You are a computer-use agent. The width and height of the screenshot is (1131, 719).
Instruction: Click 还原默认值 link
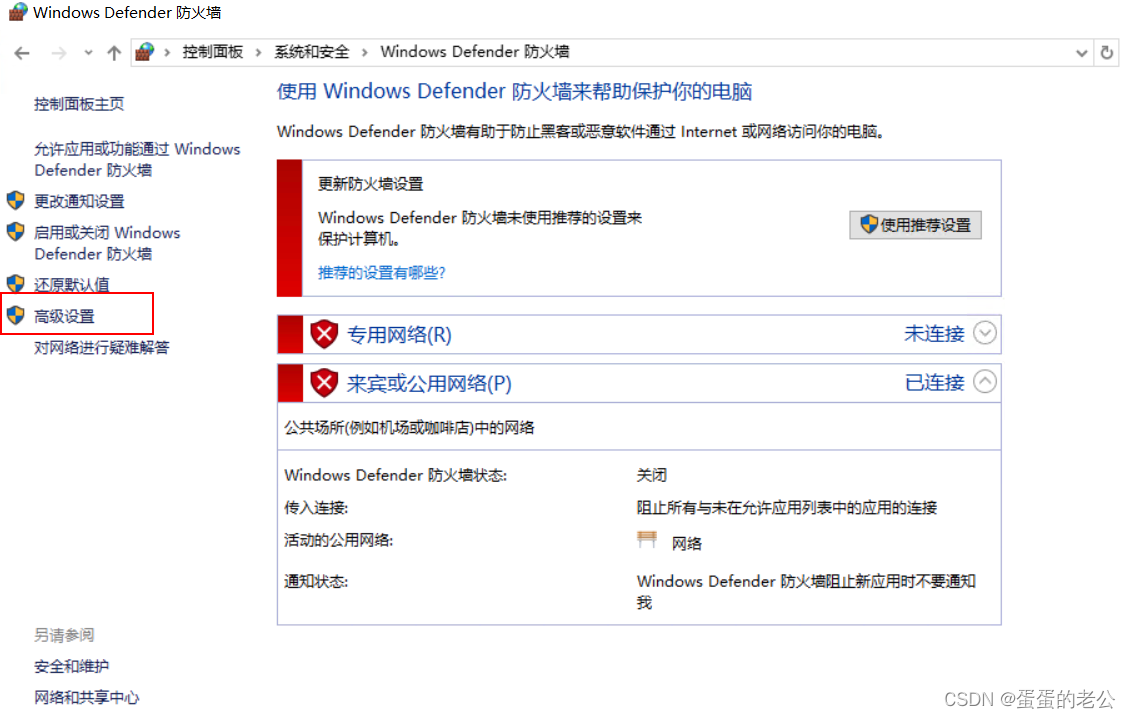click(x=71, y=285)
